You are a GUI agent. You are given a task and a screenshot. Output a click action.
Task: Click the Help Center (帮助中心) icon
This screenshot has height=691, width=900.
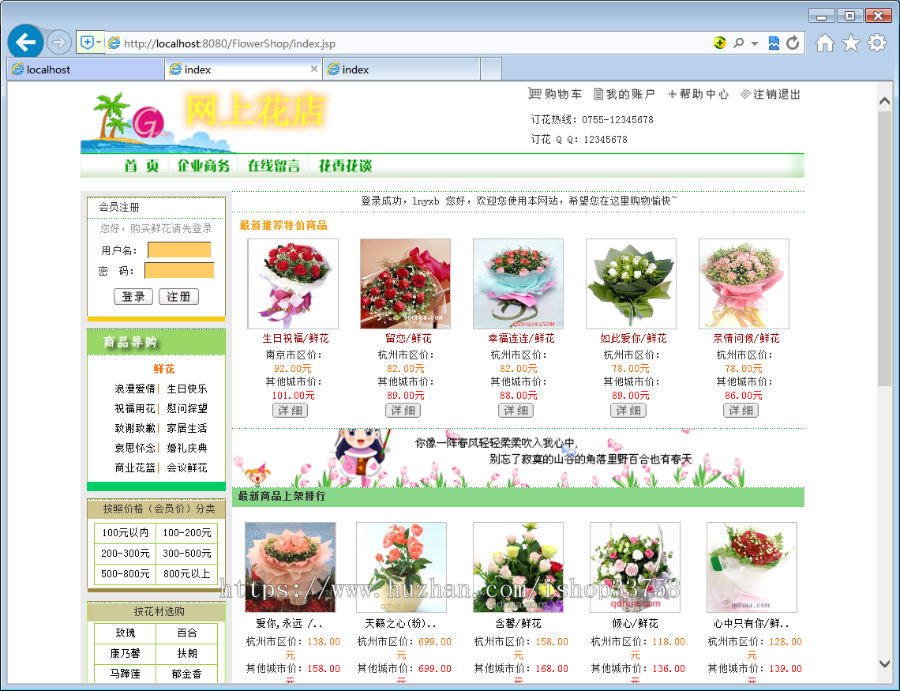pos(674,94)
